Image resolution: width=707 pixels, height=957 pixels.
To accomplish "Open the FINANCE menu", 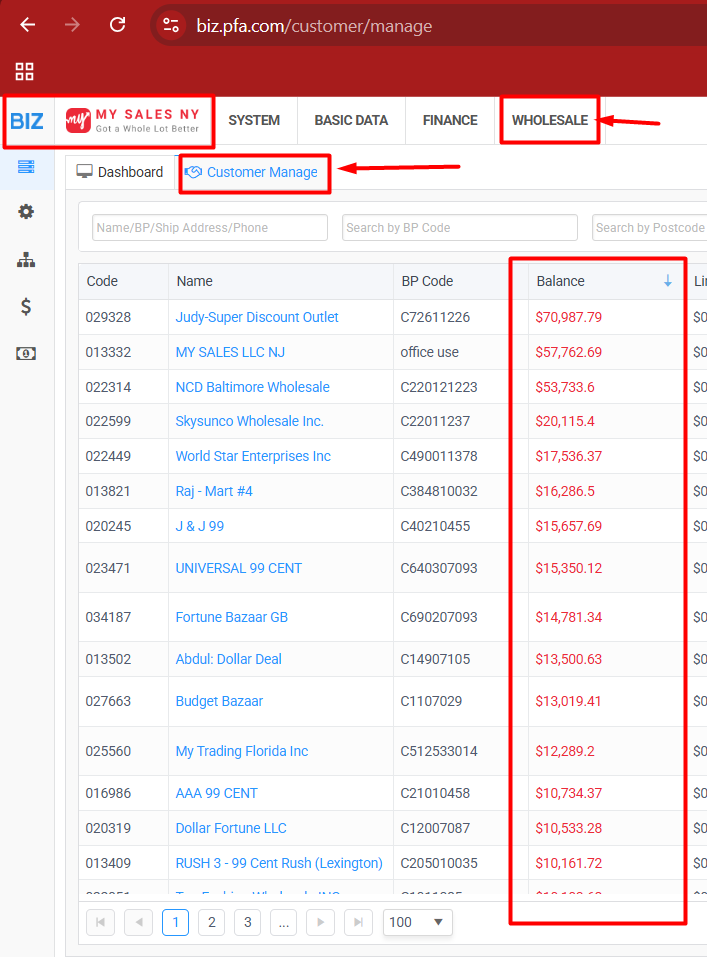I will pyautogui.click(x=450, y=120).
